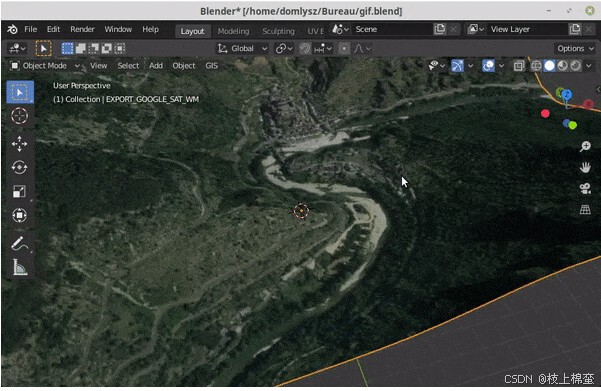601x391 pixels.
Task: Select the Transform tool
Action: [20, 215]
